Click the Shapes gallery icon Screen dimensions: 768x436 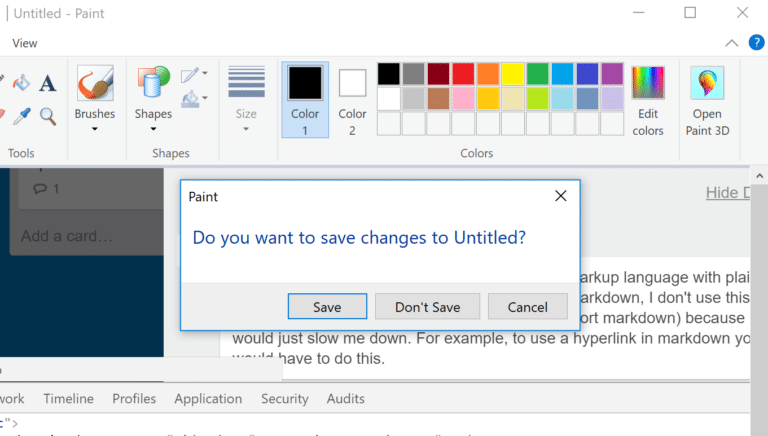pos(153,84)
